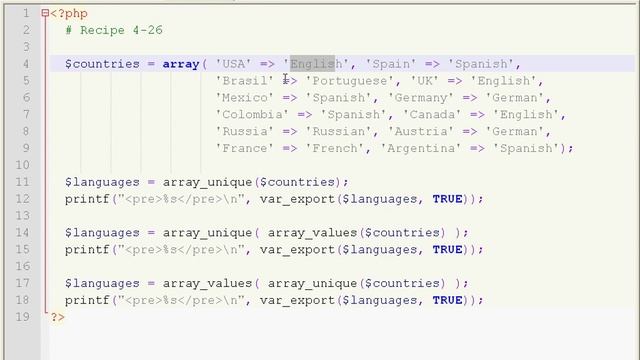Click the 'Mexico' key string
Screen dimensions: 640x360
(x=244, y=98)
